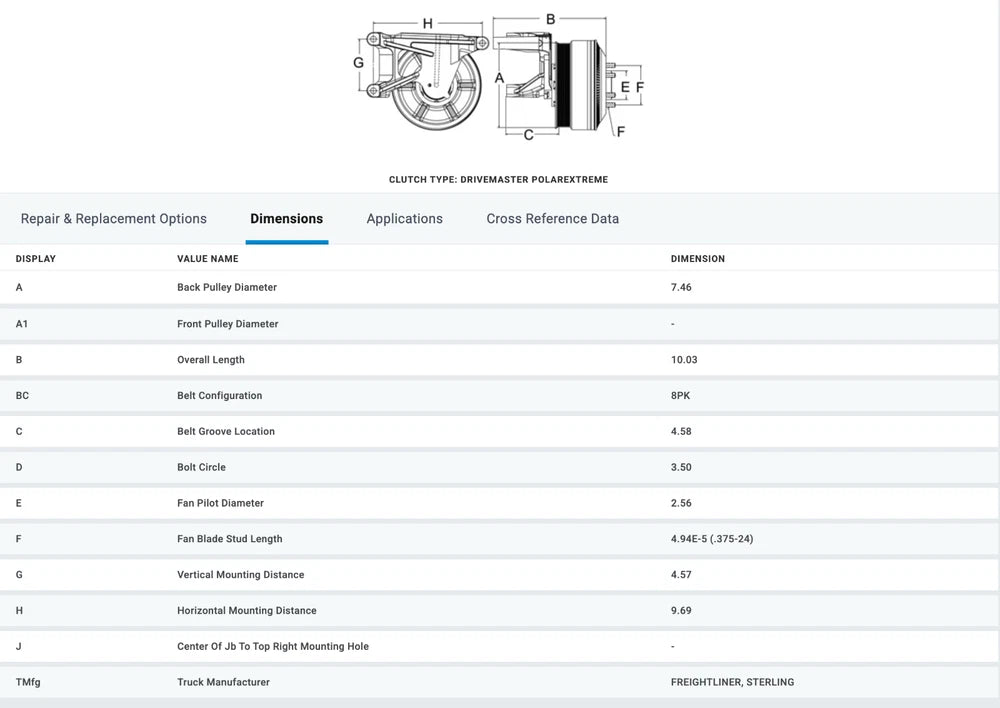
Task: Click the DIMENSION column header
Action: (x=697, y=259)
